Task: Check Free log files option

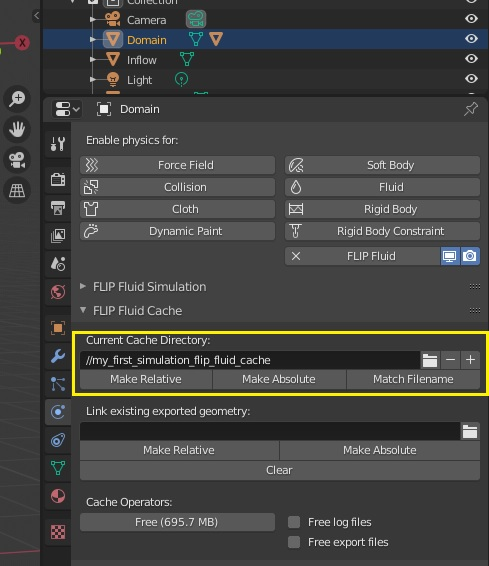Action: [294, 522]
